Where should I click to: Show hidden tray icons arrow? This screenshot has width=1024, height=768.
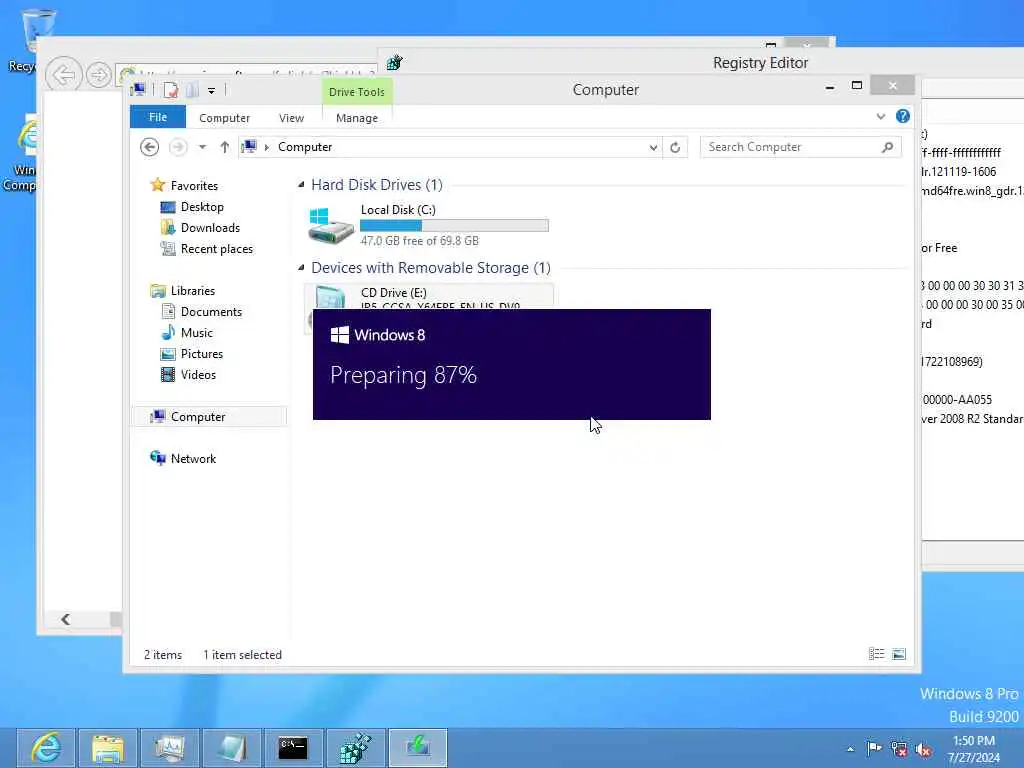click(850, 749)
